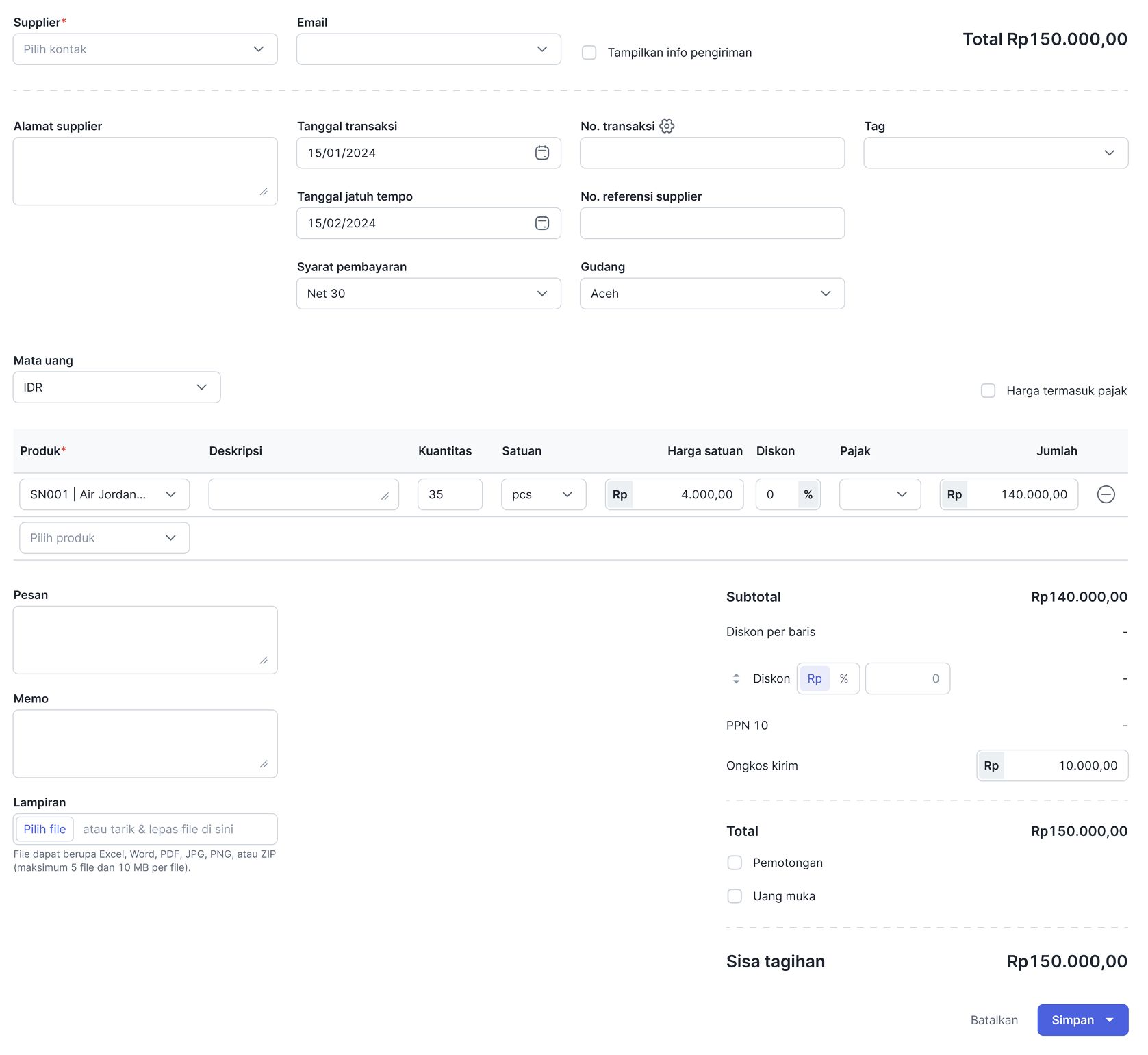Open the Satuan pcs dropdown
Screen dimensions: 1148x1055
[544, 494]
